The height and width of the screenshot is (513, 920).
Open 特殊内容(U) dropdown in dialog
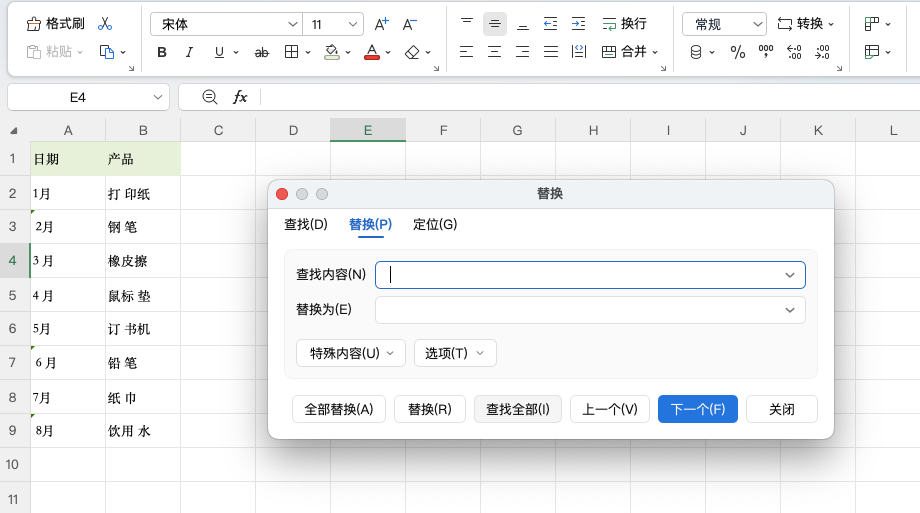(351, 353)
